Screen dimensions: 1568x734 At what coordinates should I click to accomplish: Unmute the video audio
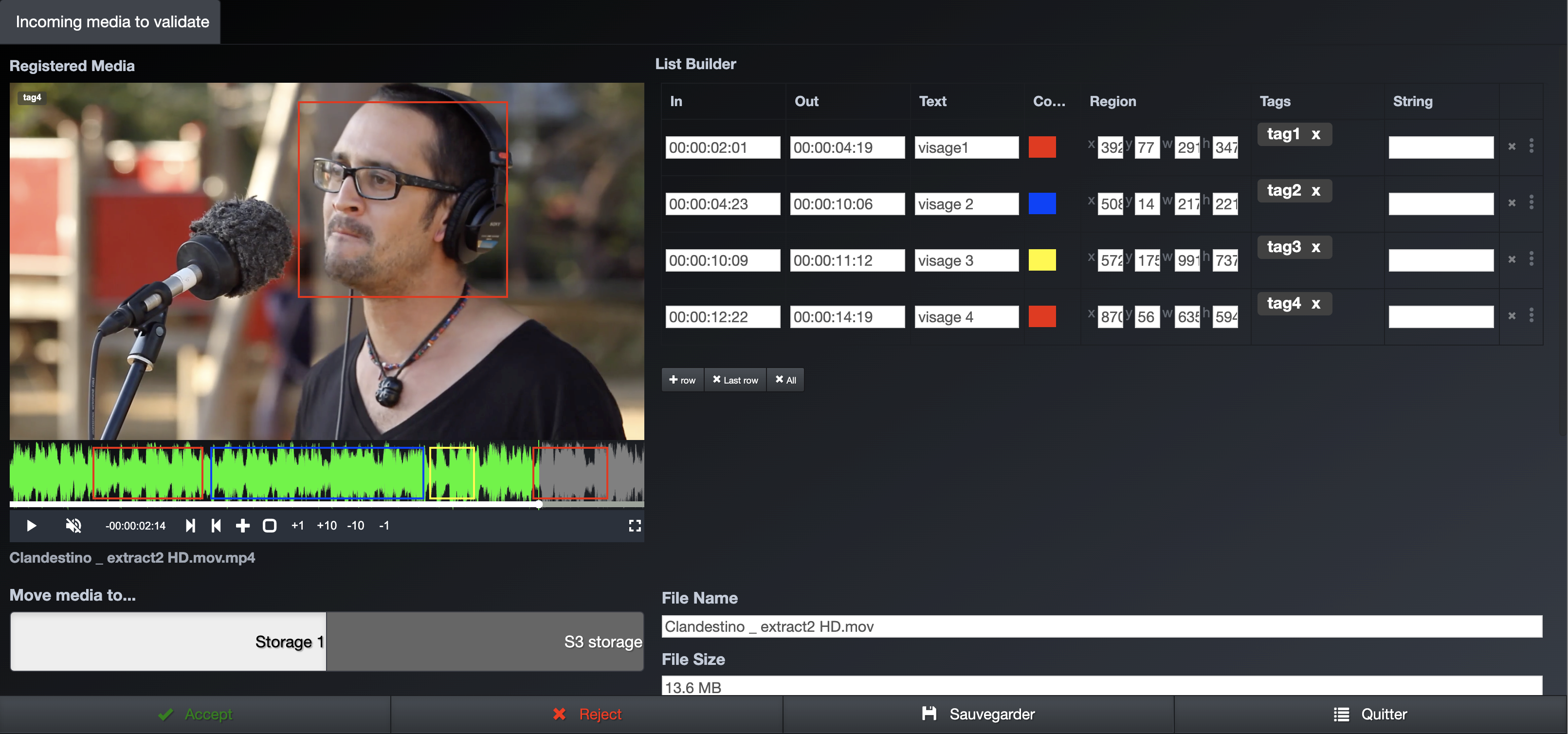coord(73,525)
